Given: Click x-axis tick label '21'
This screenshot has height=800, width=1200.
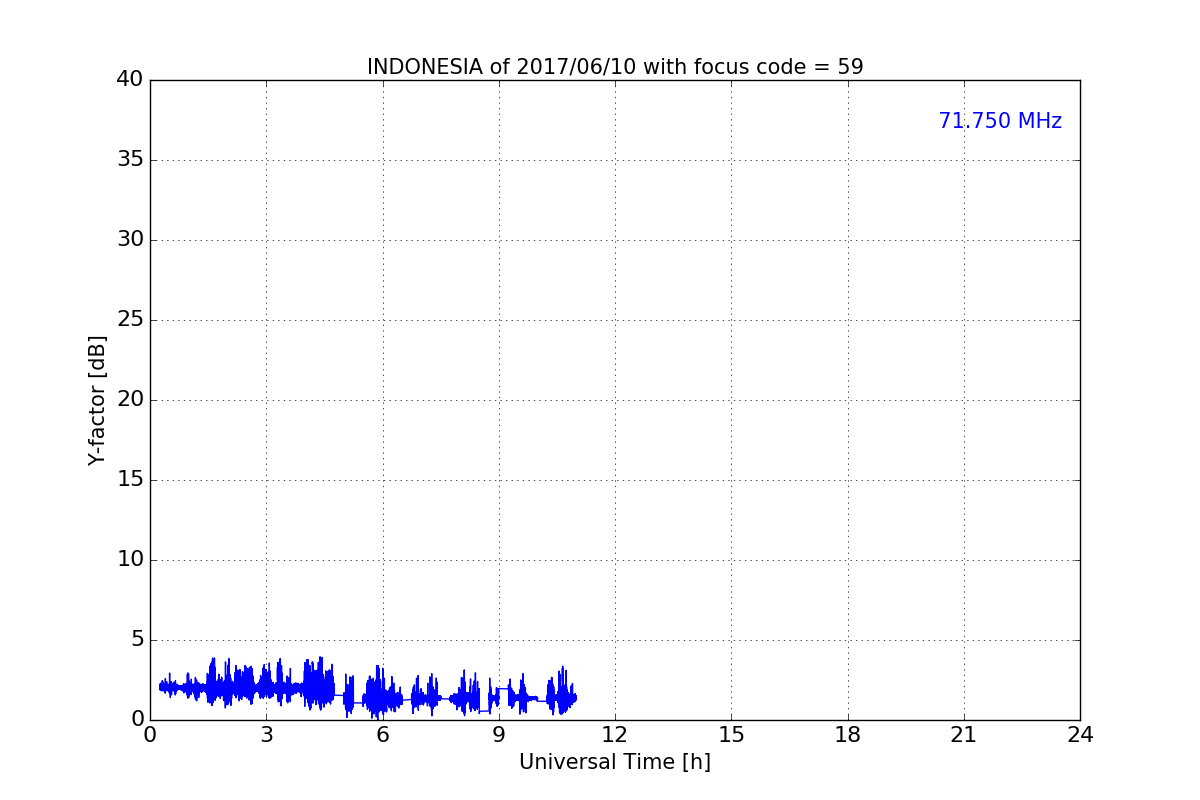Looking at the screenshot, I should pos(964,735).
